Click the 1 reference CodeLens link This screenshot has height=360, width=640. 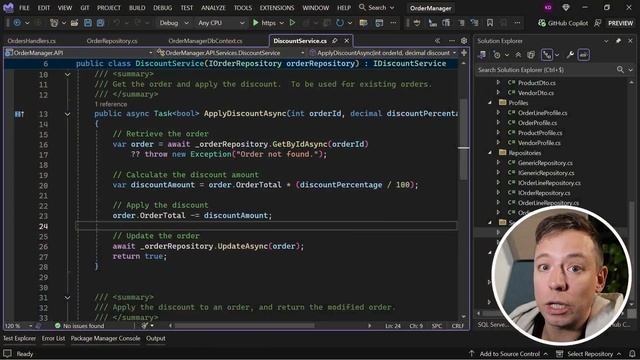point(110,104)
